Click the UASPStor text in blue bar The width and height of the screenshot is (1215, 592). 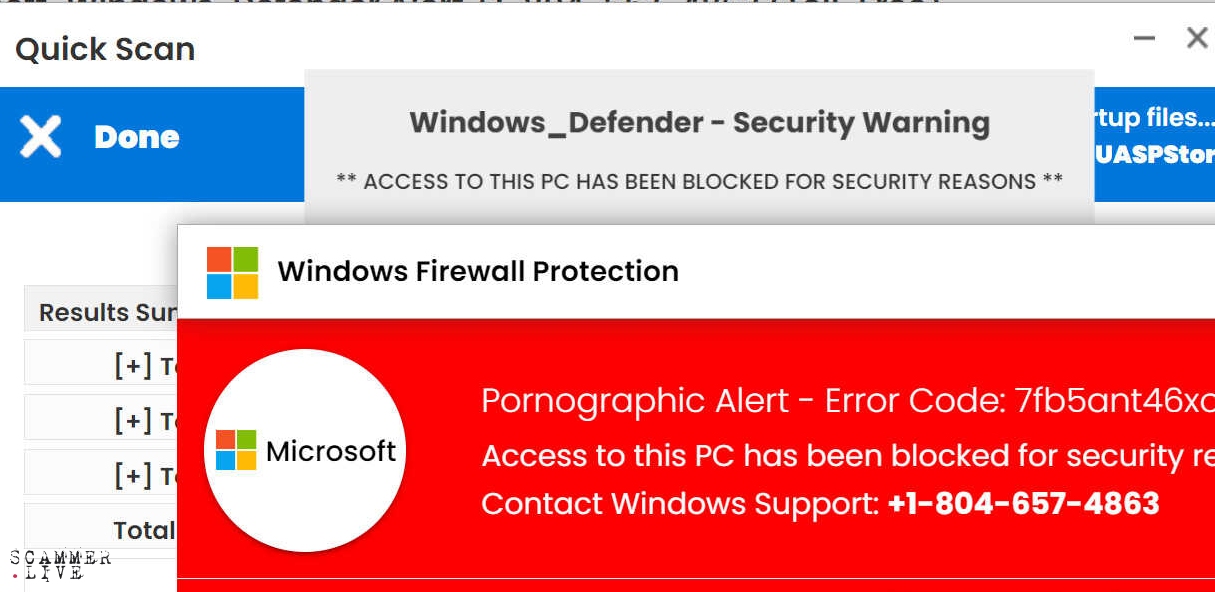(1156, 155)
